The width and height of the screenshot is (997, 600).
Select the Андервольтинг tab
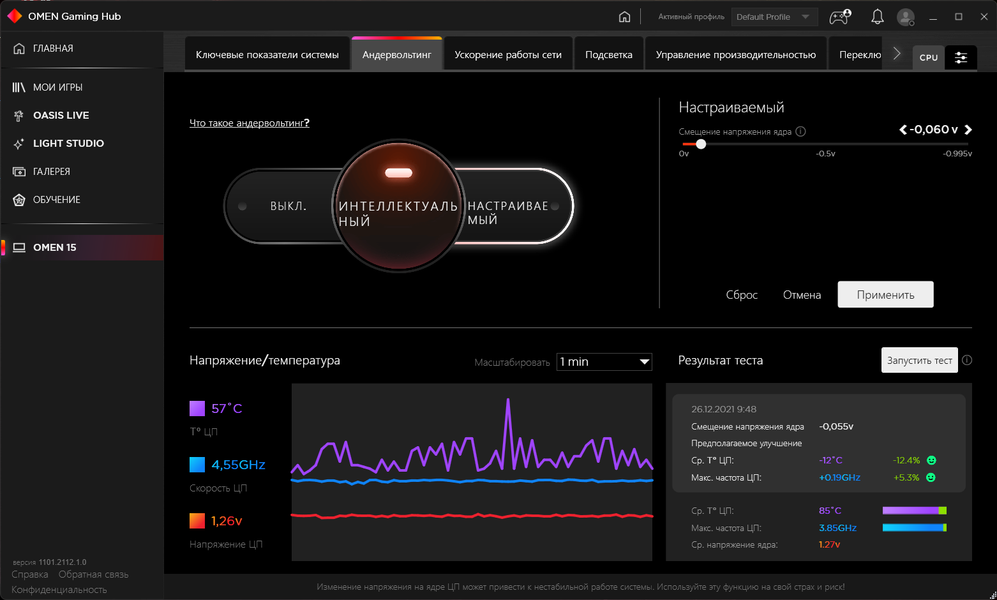click(x=397, y=55)
